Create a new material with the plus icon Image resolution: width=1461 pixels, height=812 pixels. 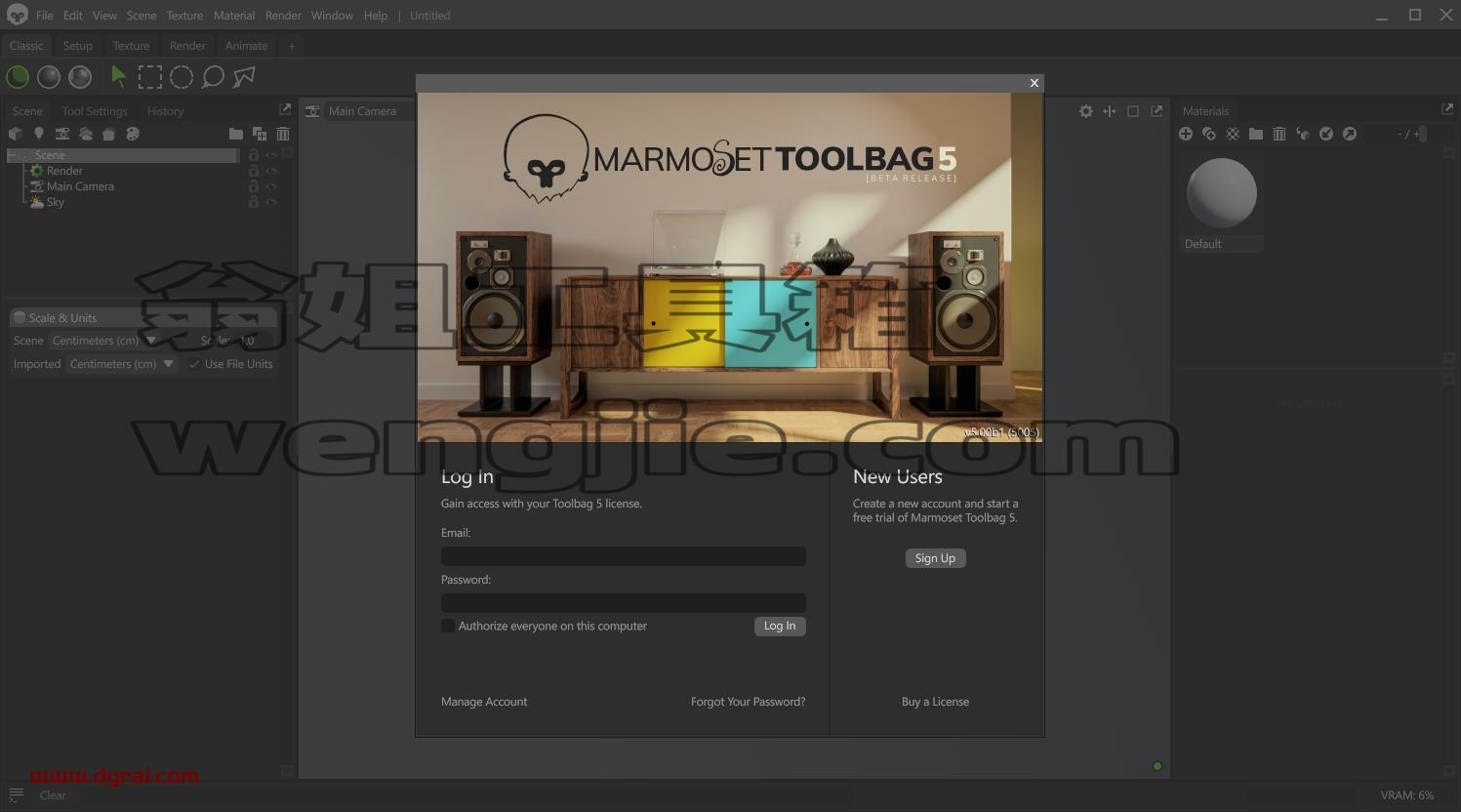click(x=1186, y=134)
